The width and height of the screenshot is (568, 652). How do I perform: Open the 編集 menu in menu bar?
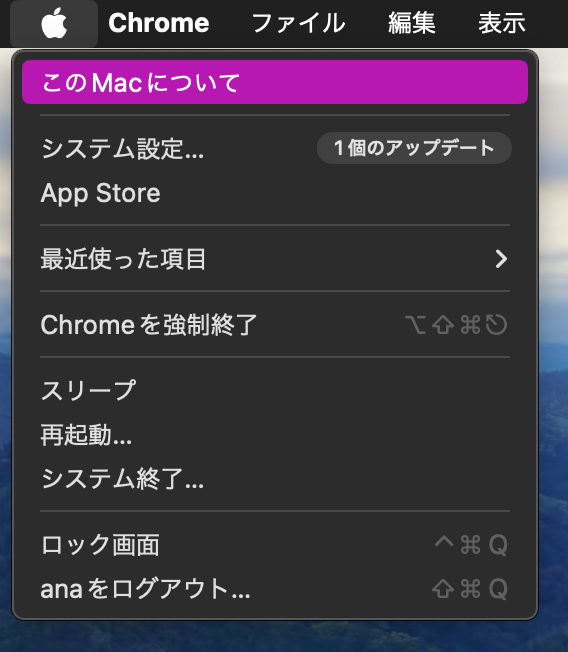coord(412,23)
